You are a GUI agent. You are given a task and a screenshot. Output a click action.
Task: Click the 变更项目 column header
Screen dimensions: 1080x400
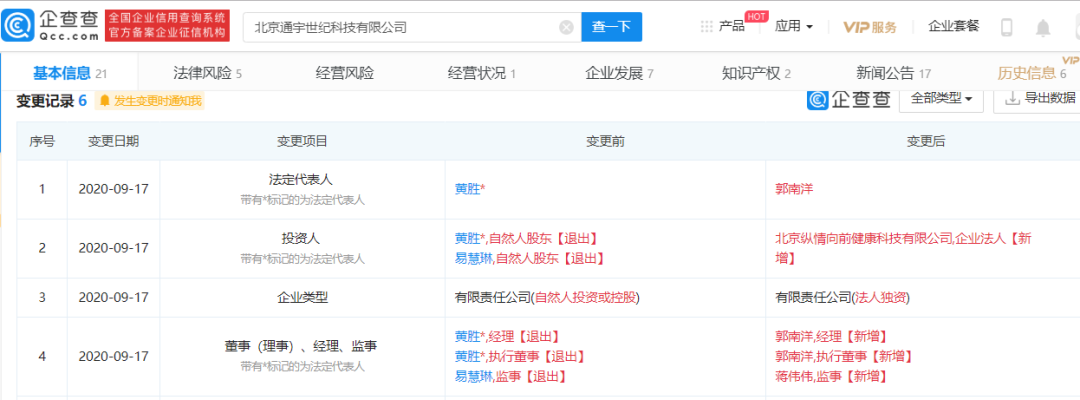(302, 141)
